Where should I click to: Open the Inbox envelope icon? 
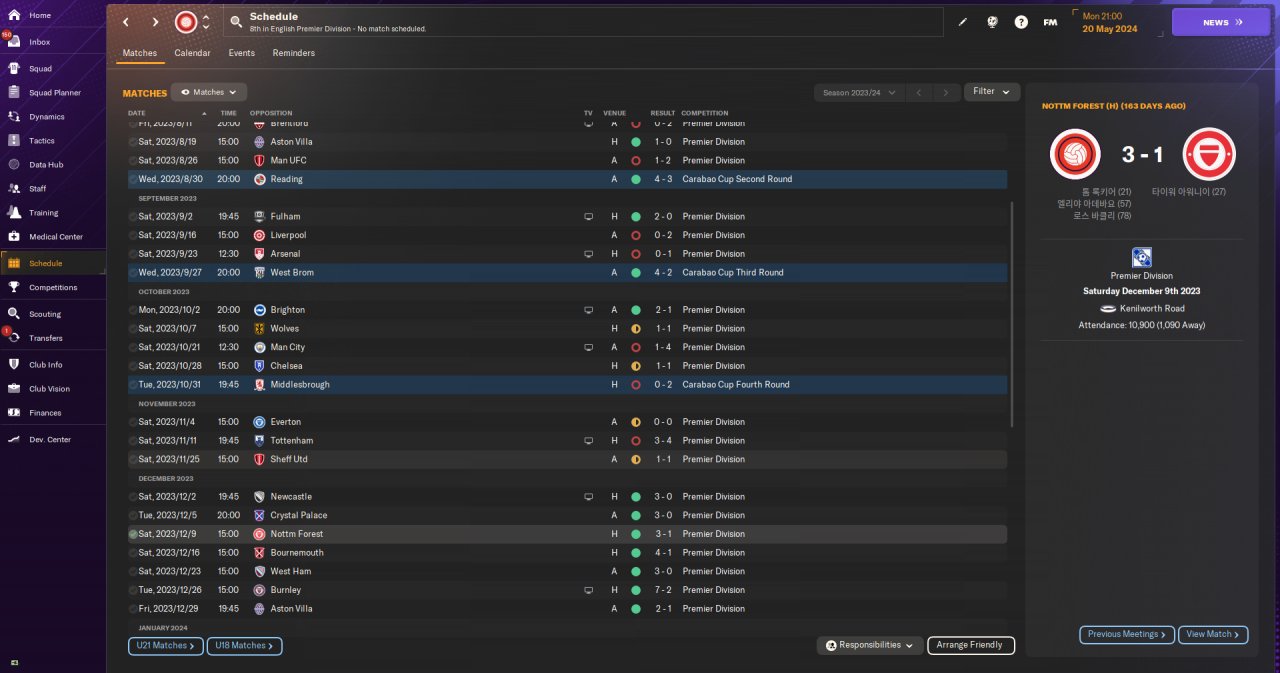(x=14, y=42)
